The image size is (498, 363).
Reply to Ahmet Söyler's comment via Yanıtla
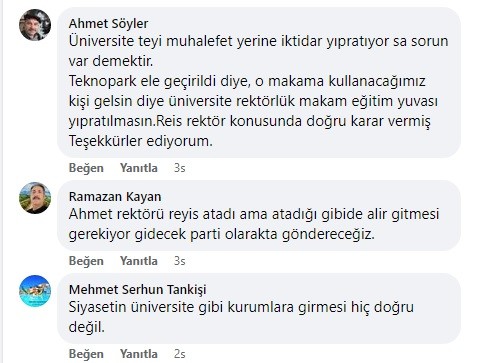pos(139,168)
